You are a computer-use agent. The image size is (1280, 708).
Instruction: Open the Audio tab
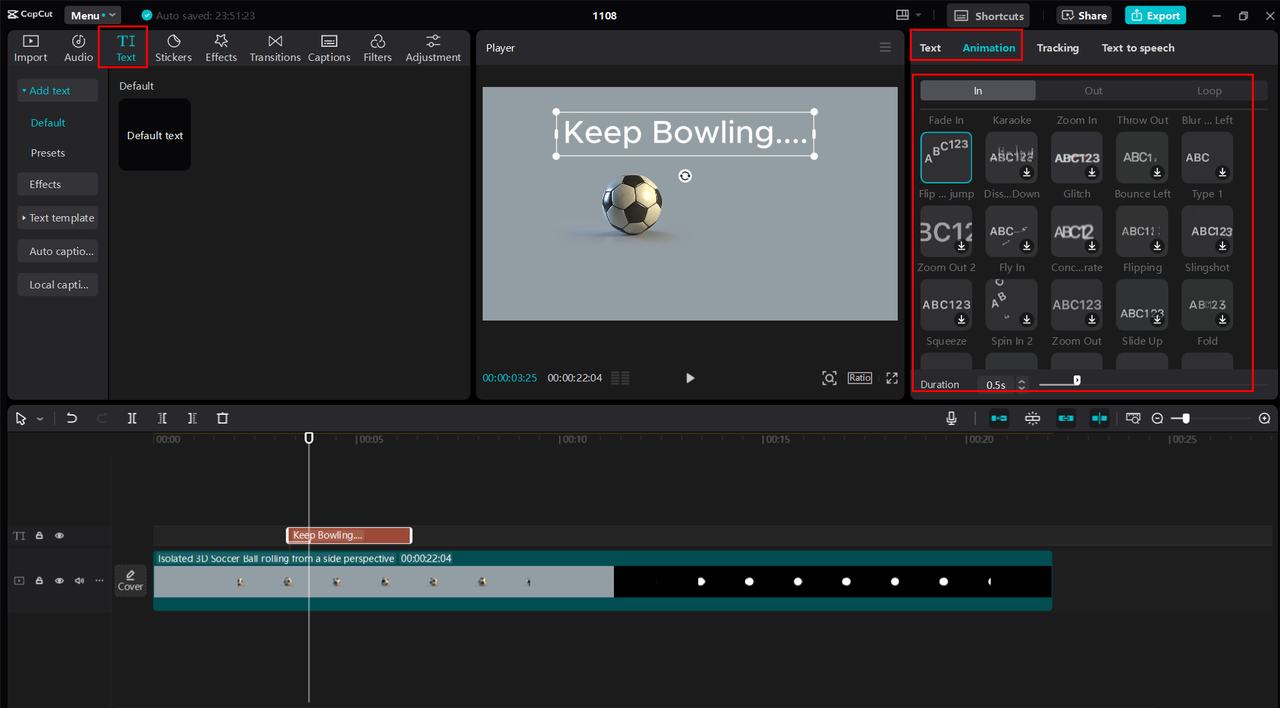78,48
